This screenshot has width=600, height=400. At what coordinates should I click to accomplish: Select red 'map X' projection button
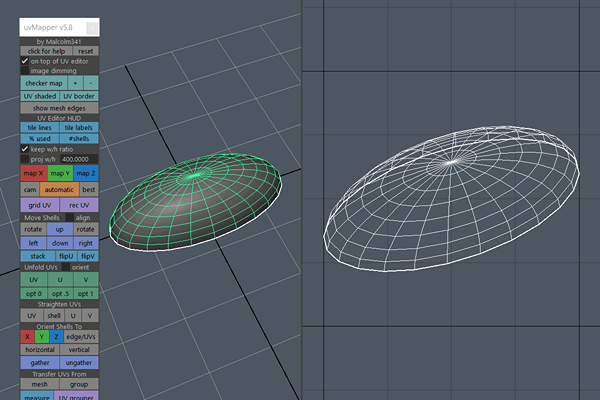pyautogui.click(x=33, y=174)
